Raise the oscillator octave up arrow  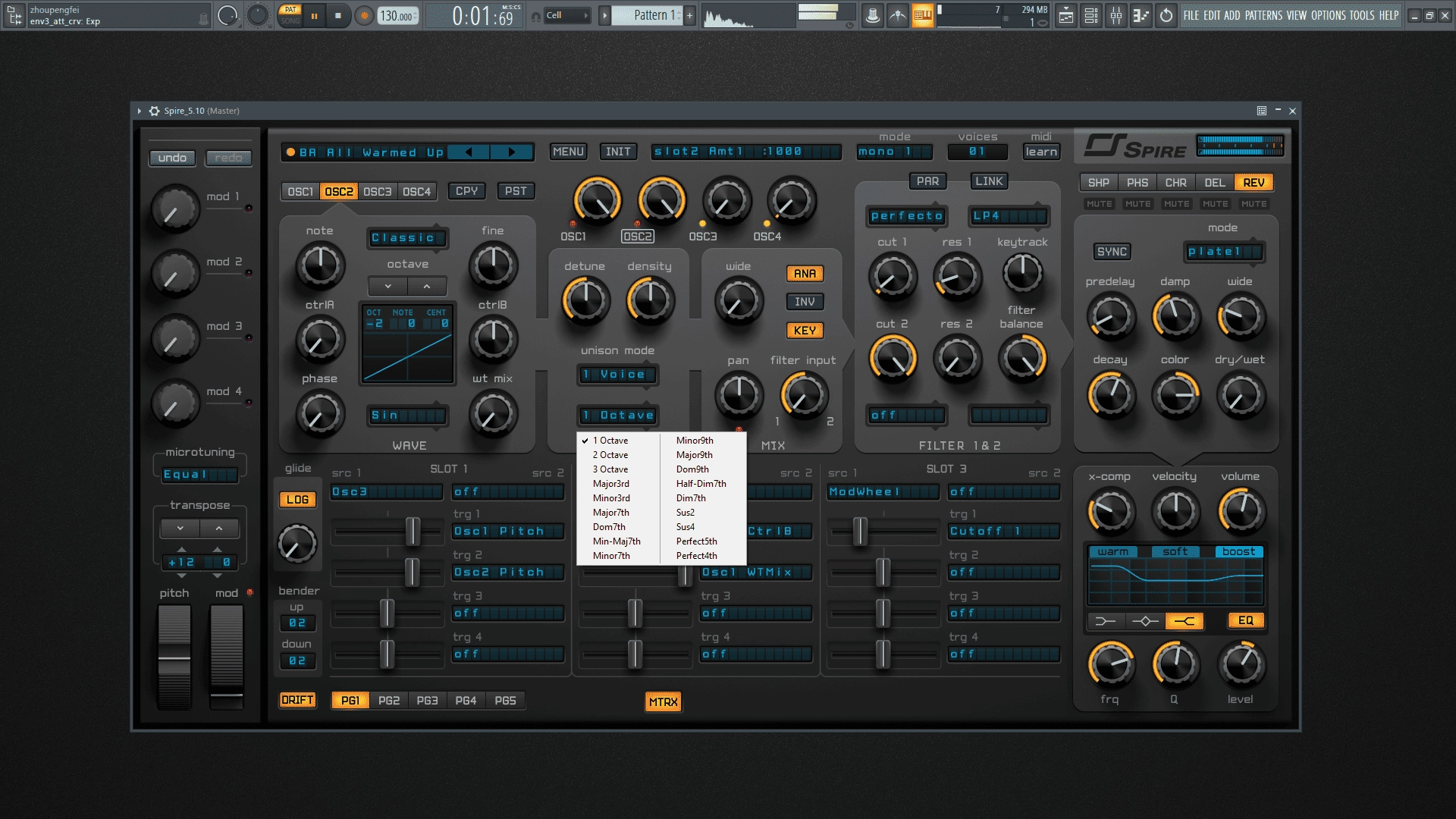pyautogui.click(x=427, y=286)
